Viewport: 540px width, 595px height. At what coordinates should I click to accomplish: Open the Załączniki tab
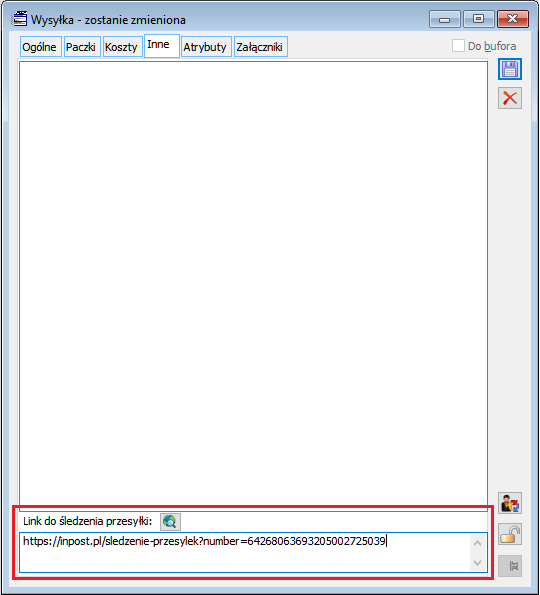point(261,47)
